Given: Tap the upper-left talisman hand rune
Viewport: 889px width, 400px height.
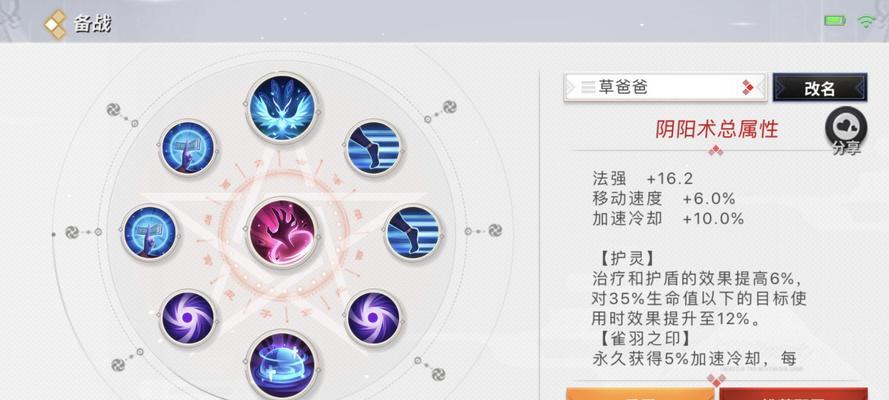Looking at the screenshot, I should (187, 147).
